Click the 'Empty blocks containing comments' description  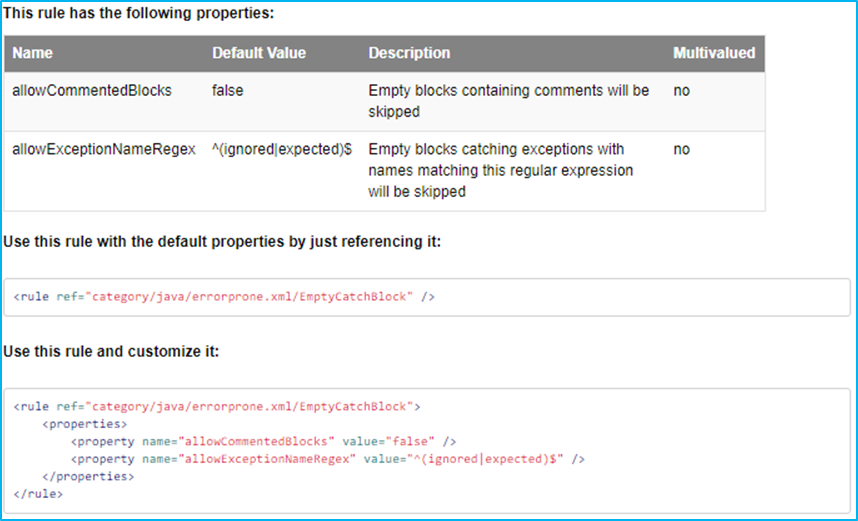coord(508,101)
